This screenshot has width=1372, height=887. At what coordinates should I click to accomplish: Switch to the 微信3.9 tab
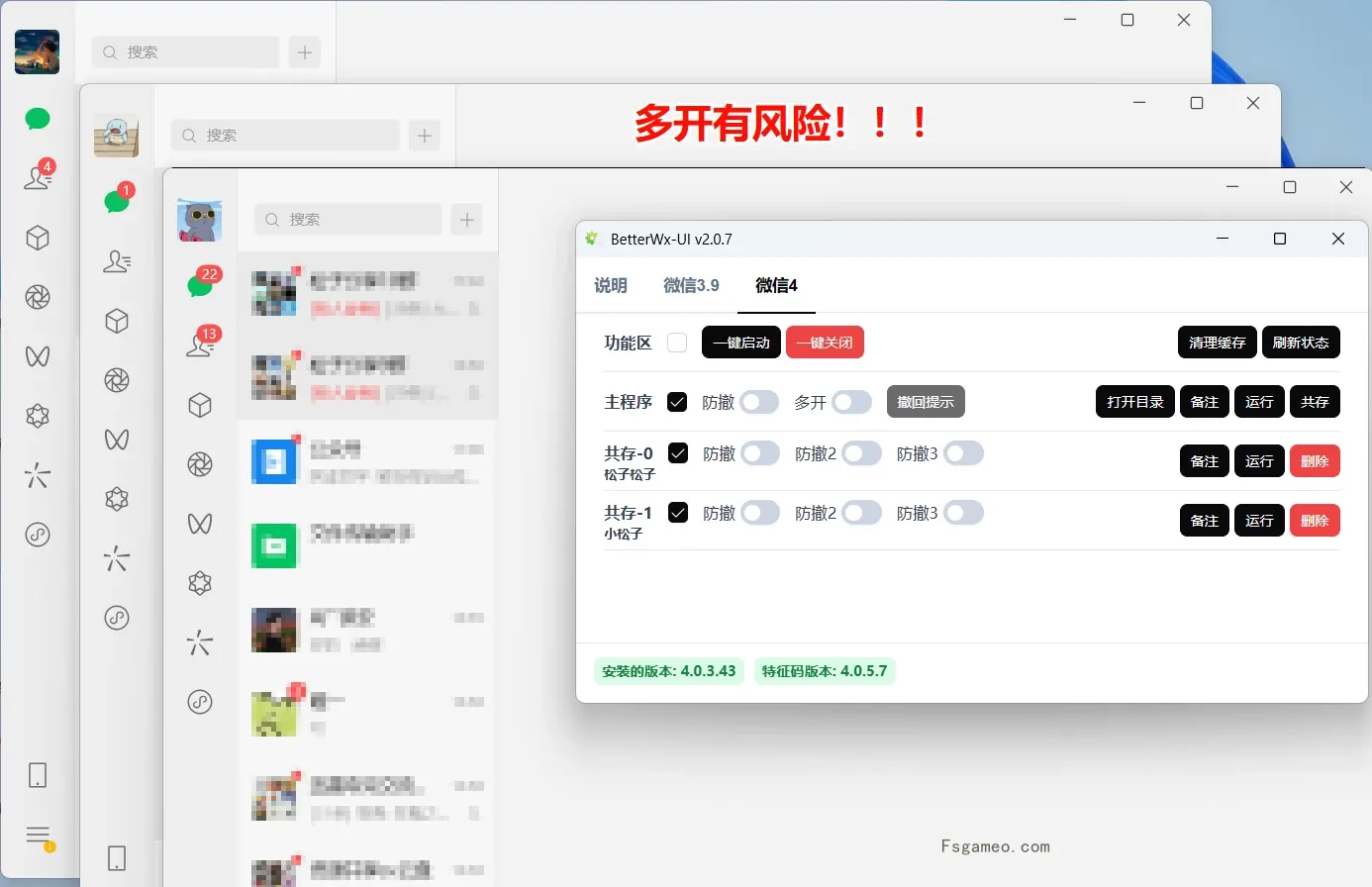(x=691, y=285)
